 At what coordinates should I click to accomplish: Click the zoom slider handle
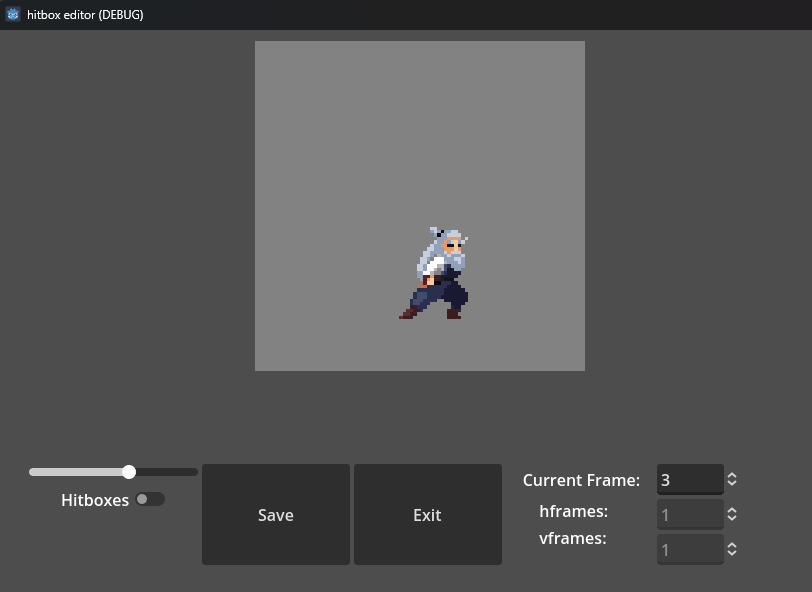point(129,472)
